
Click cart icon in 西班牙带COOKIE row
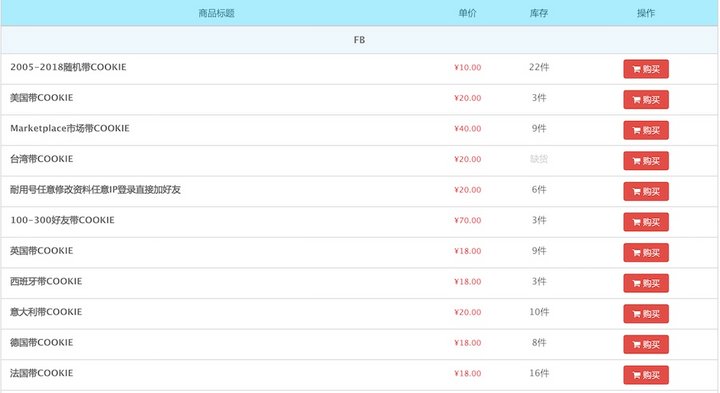point(636,284)
